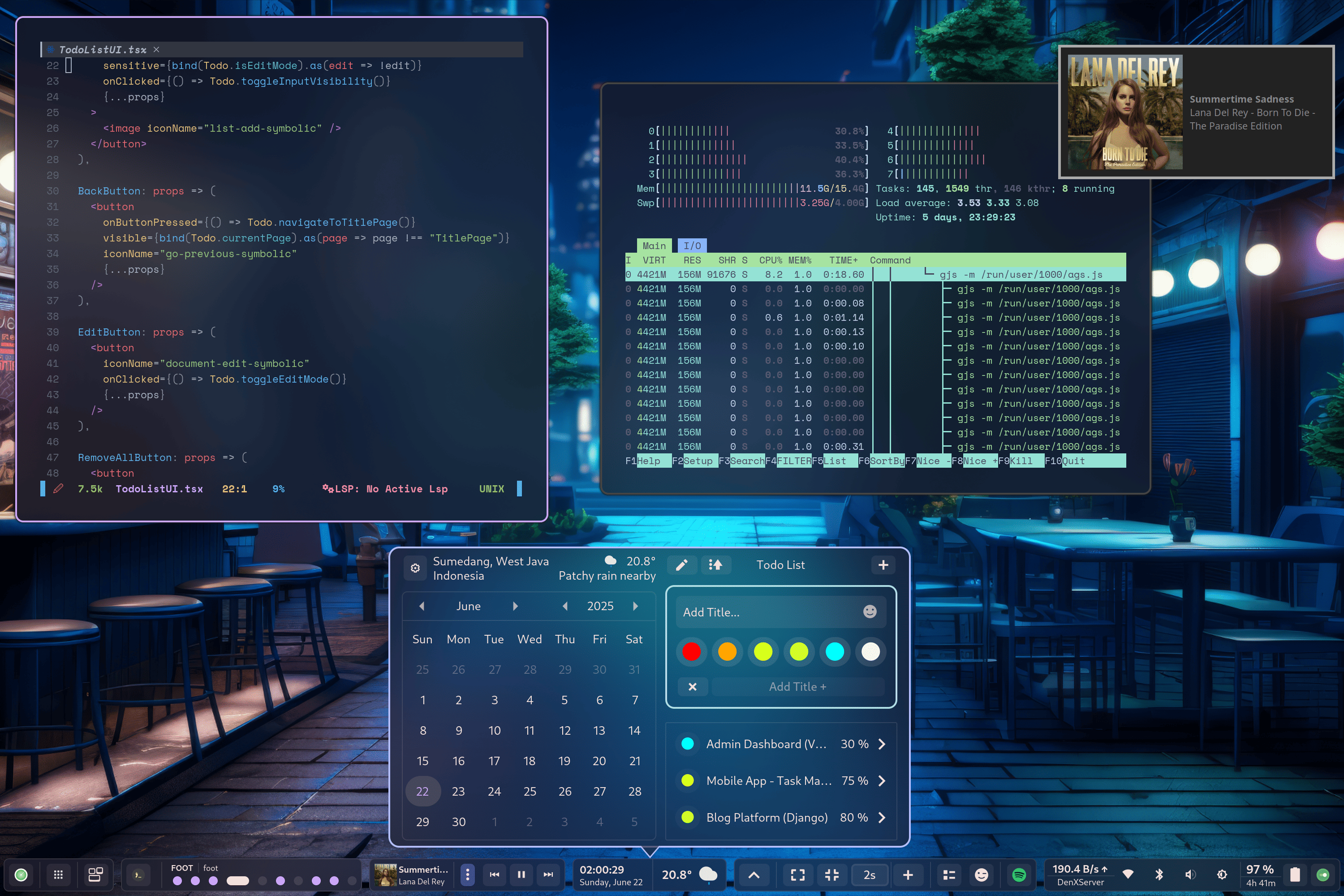Click the fullscreen capture icon in the bar
This screenshot has width=1344, height=896.
pyautogui.click(x=798, y=875)
